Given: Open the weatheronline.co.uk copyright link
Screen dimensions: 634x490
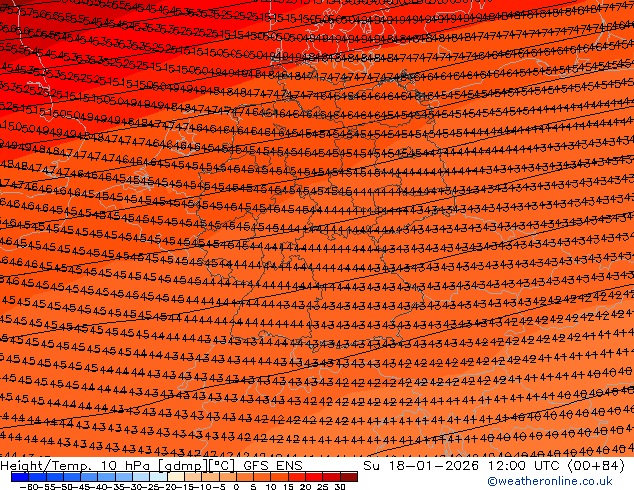Looking at the screenshot, I should pyautogui.click(x=549, y=481).
